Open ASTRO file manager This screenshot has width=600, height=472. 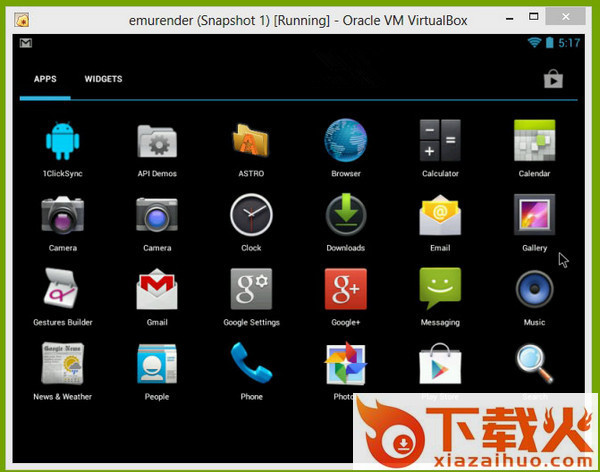click(251, 142)
